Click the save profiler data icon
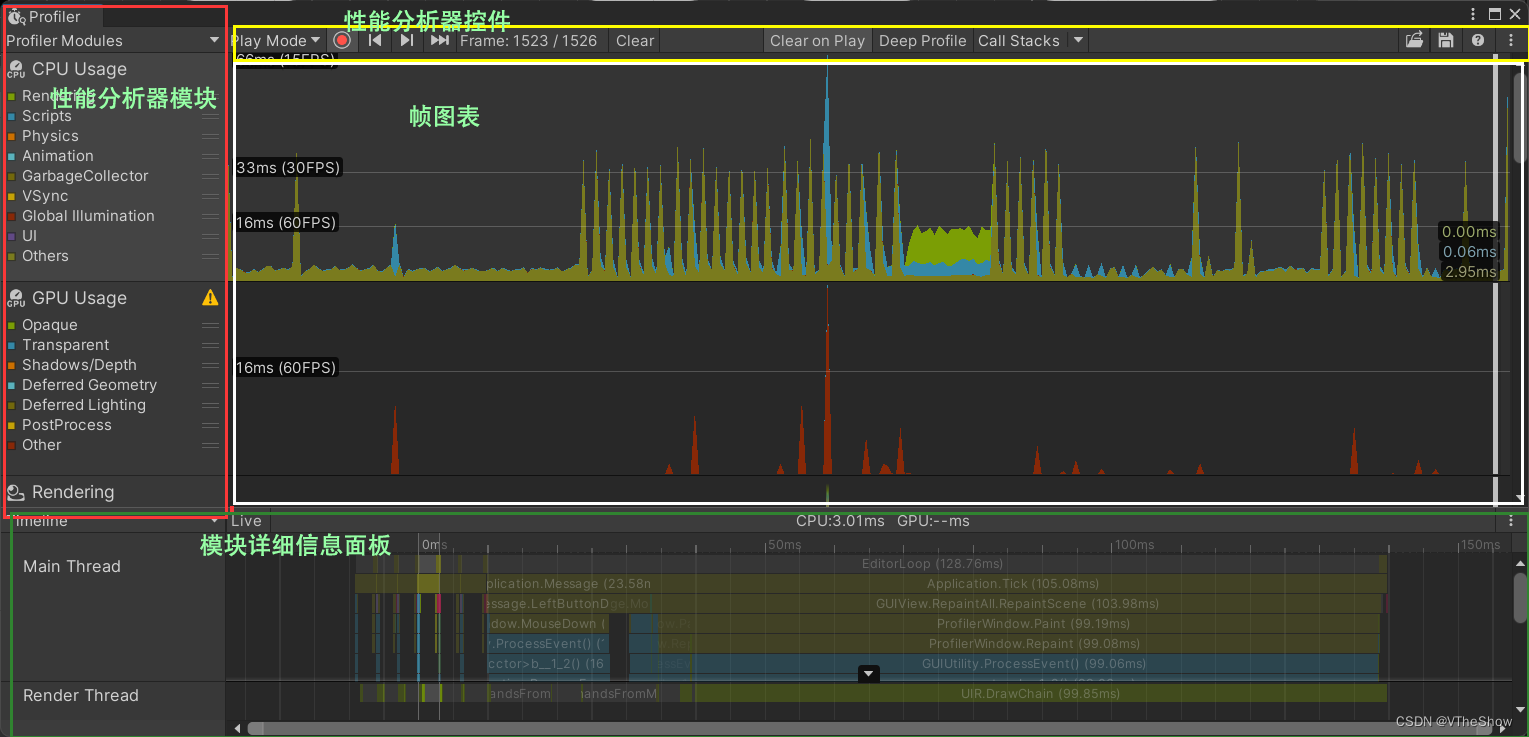Viewport: 1529px width, 737px height. tap(1446, 40)
